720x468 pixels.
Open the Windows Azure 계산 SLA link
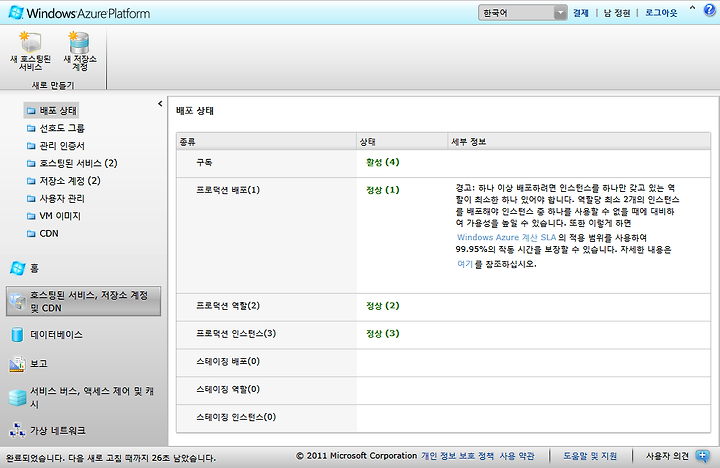[x=506, y=237]
